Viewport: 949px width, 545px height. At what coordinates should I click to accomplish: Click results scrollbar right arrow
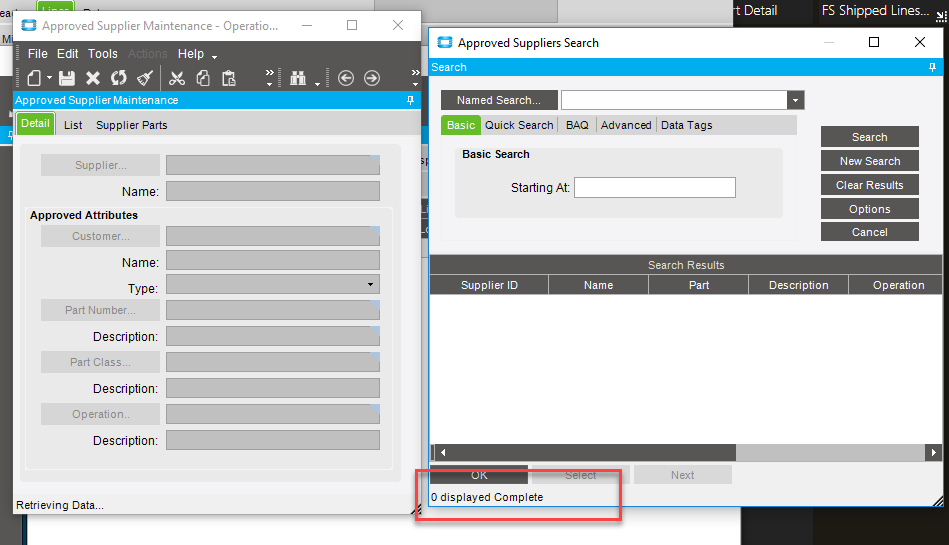(933, 452)
